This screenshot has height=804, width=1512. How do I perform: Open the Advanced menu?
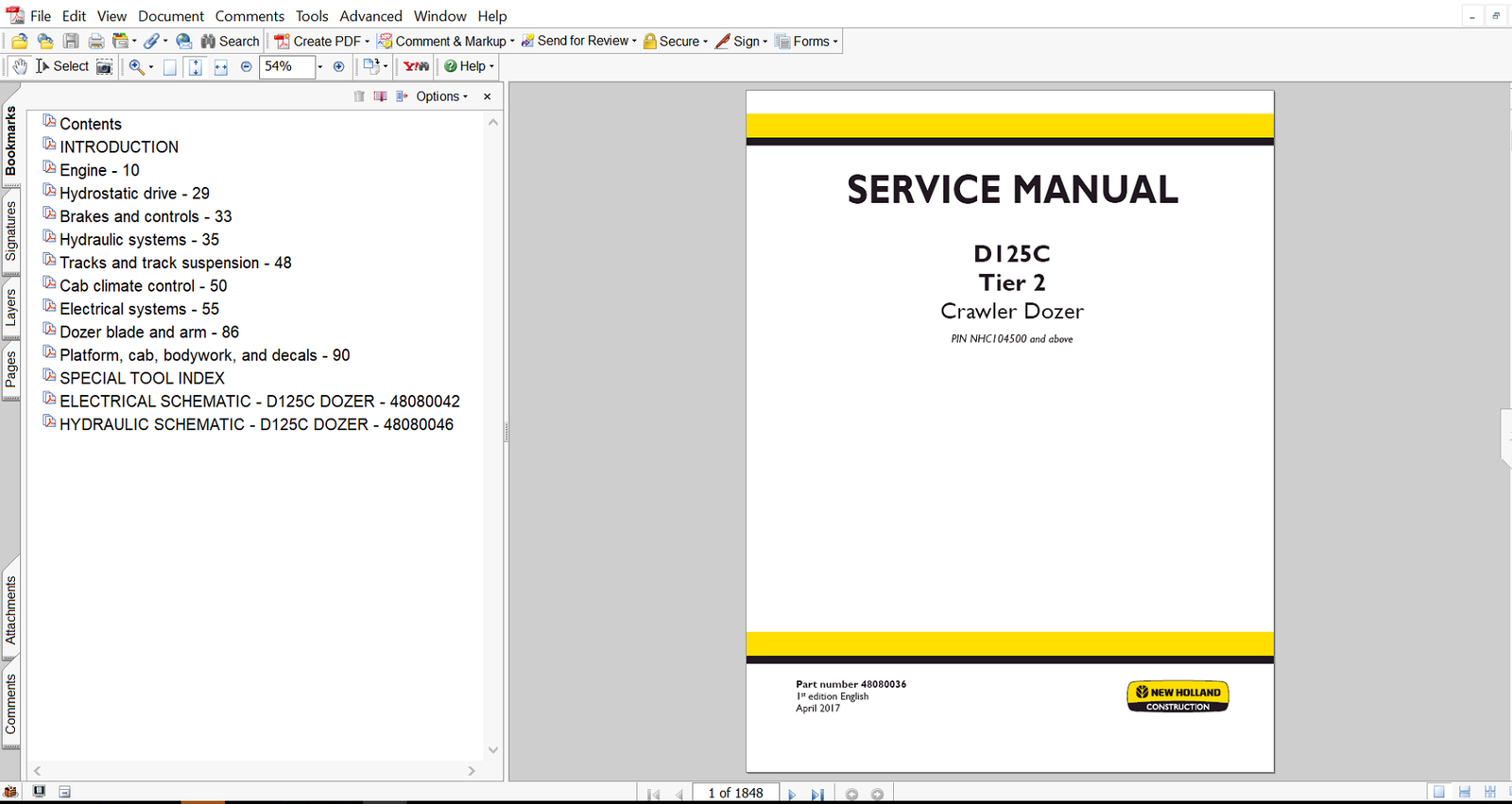pos(370,16)
